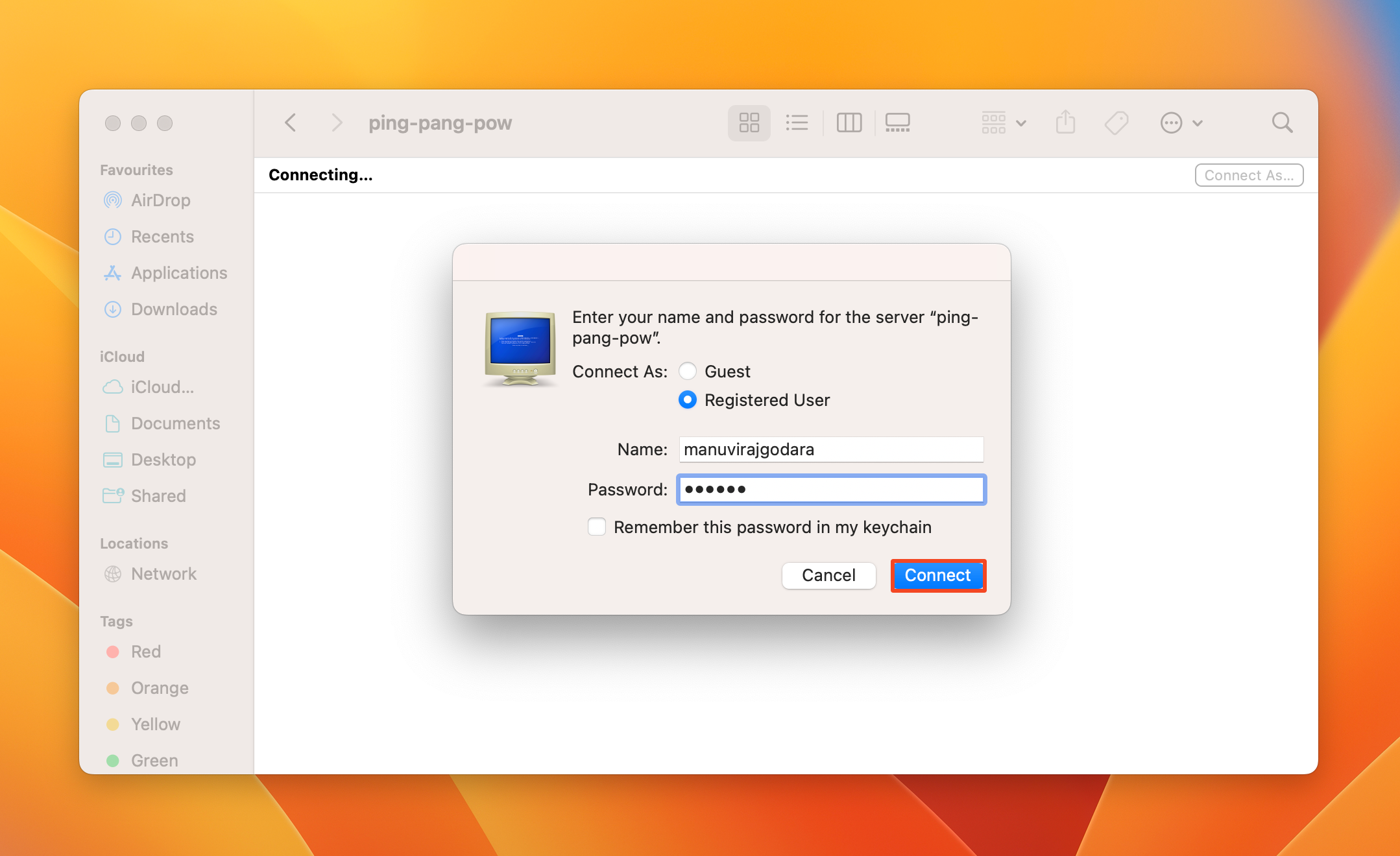Click the back navigation arrow
The image size is (1400, 856).
pyautogui.click(x=290, y=123)
